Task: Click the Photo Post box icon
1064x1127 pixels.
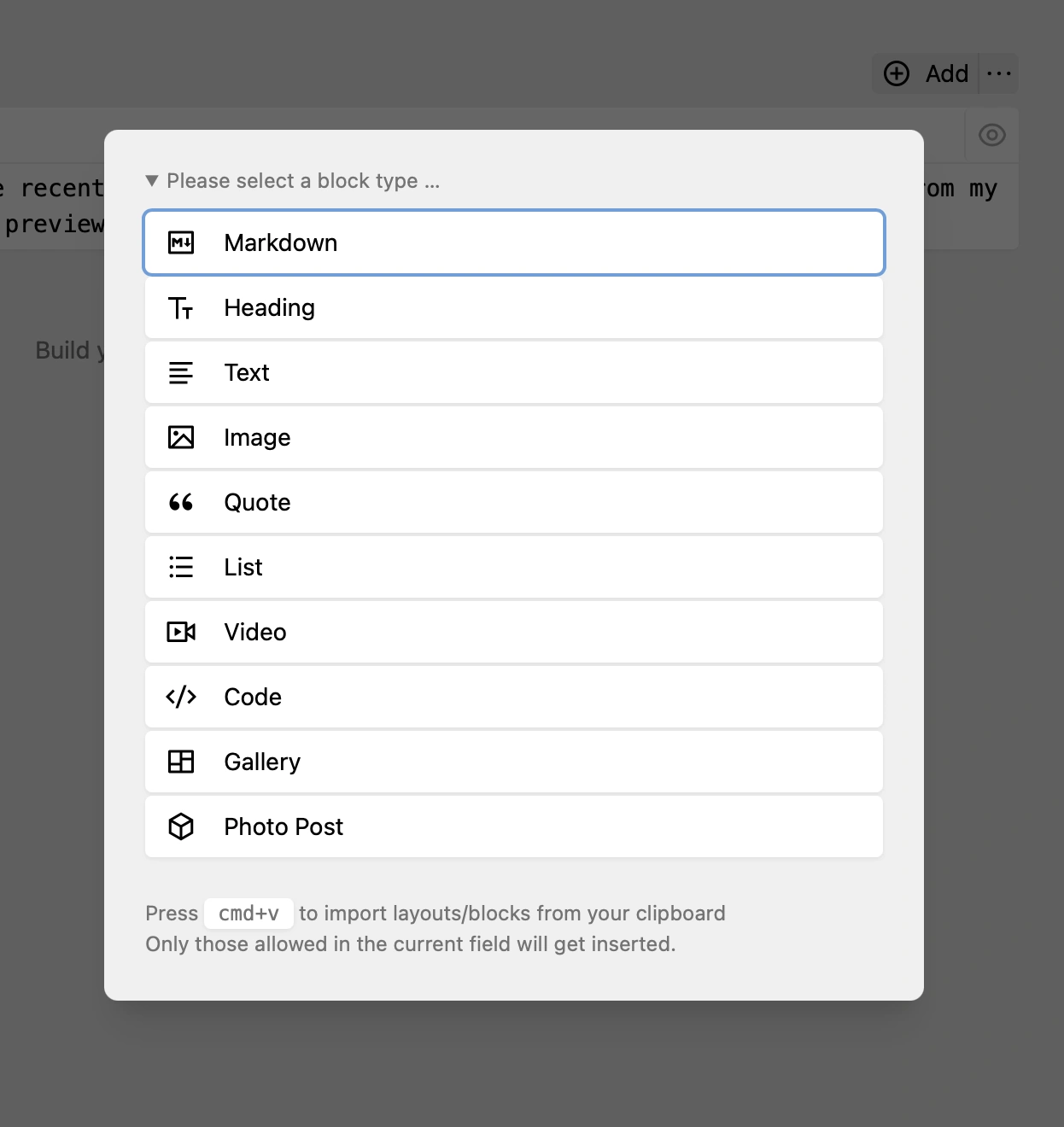Action: pyautogui.click(x=181, y=826)
